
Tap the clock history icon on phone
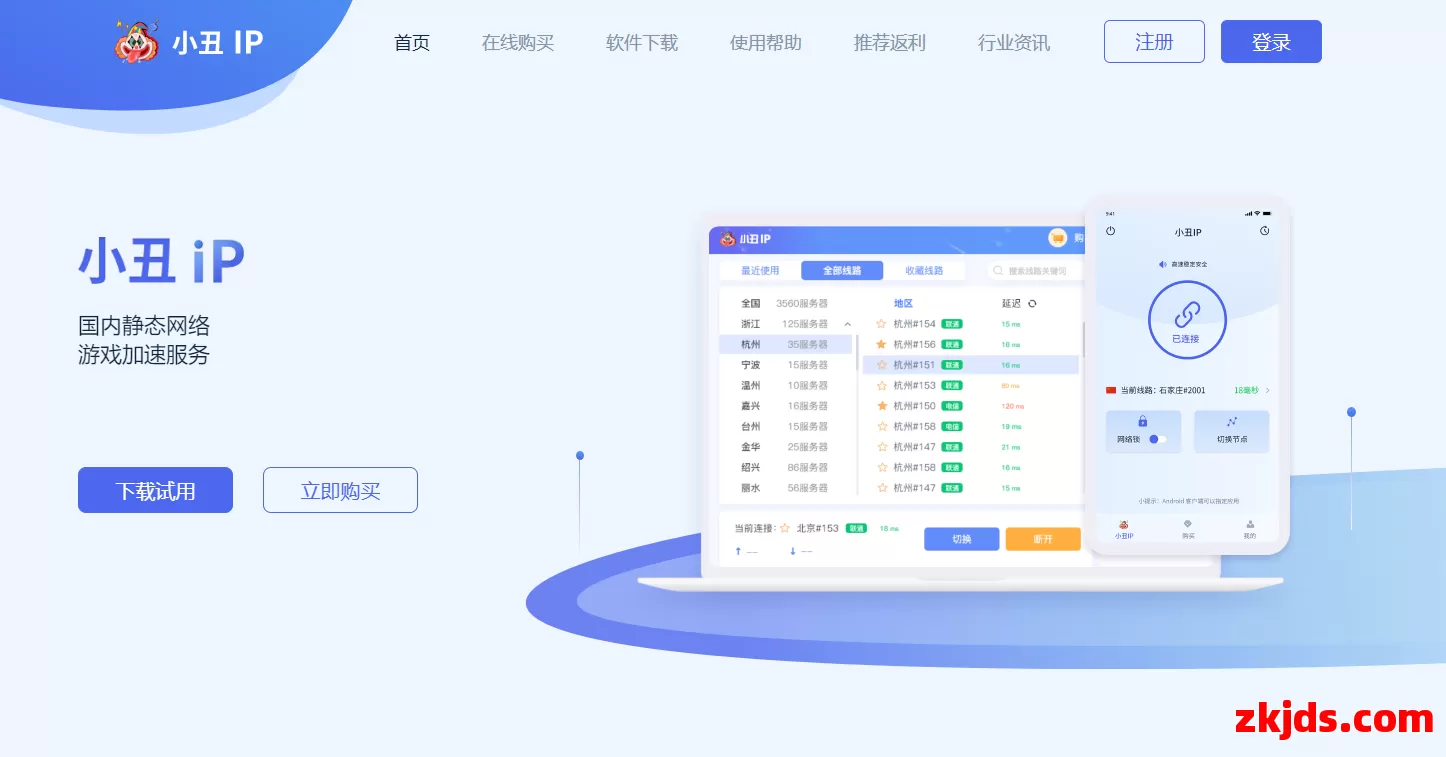(x=1264, y=231)
